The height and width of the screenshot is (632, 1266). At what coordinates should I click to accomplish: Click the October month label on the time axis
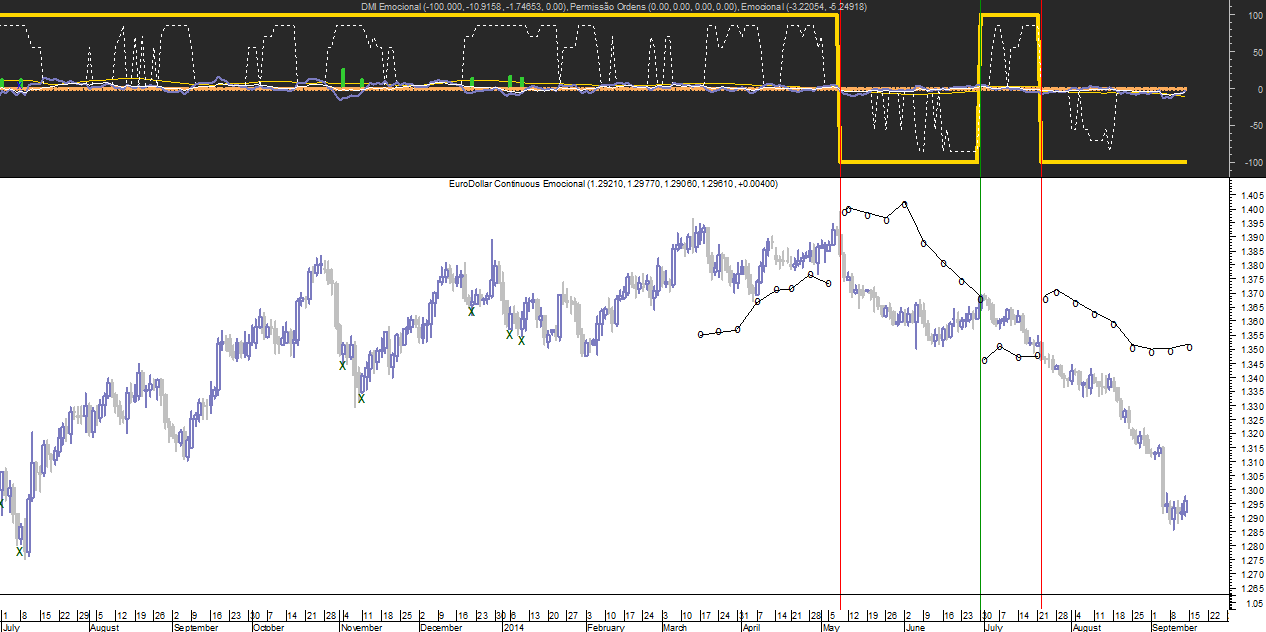(268, 628)
